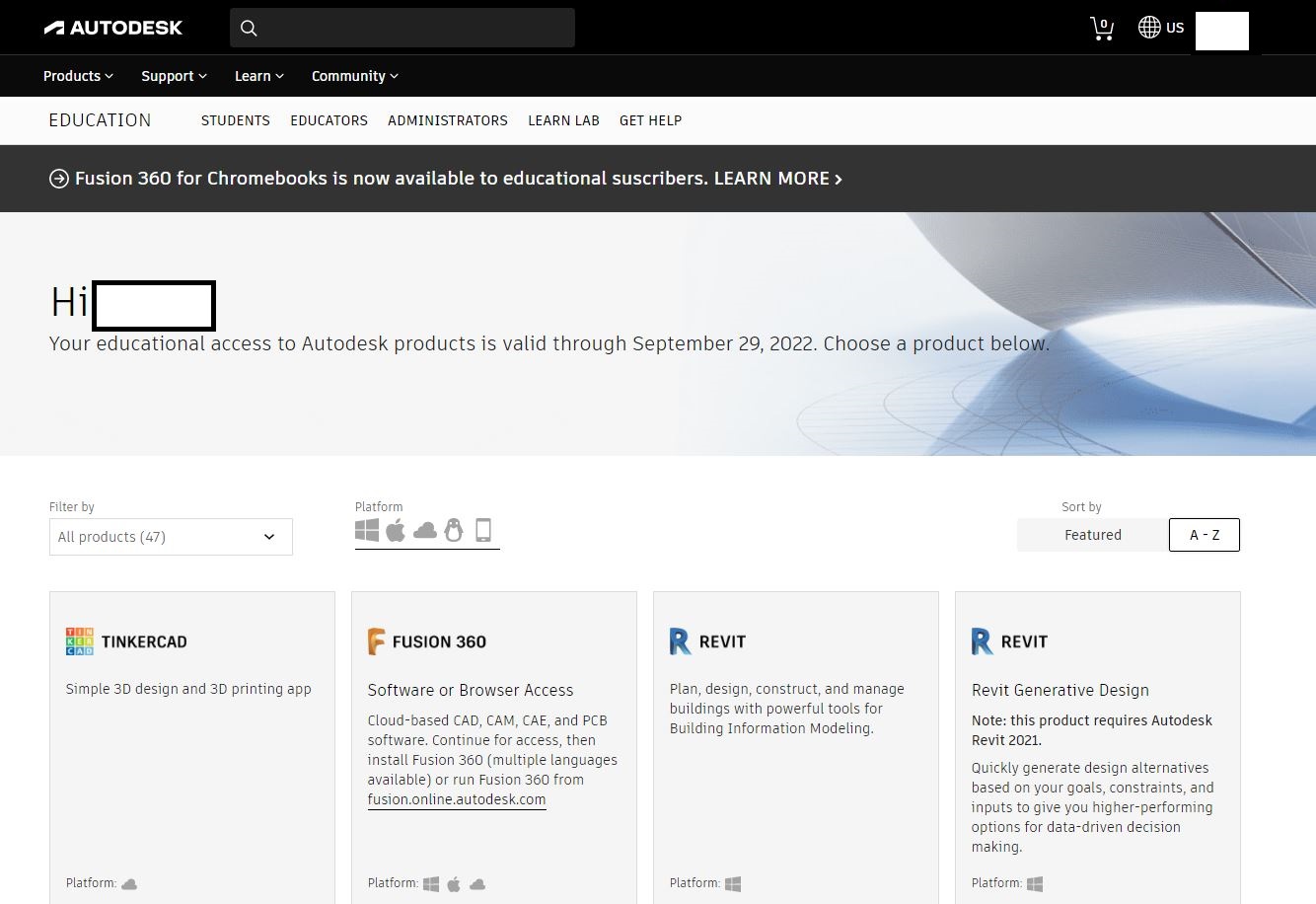
Task: Click the Revit logo on the third card
Action: [680, 640]
